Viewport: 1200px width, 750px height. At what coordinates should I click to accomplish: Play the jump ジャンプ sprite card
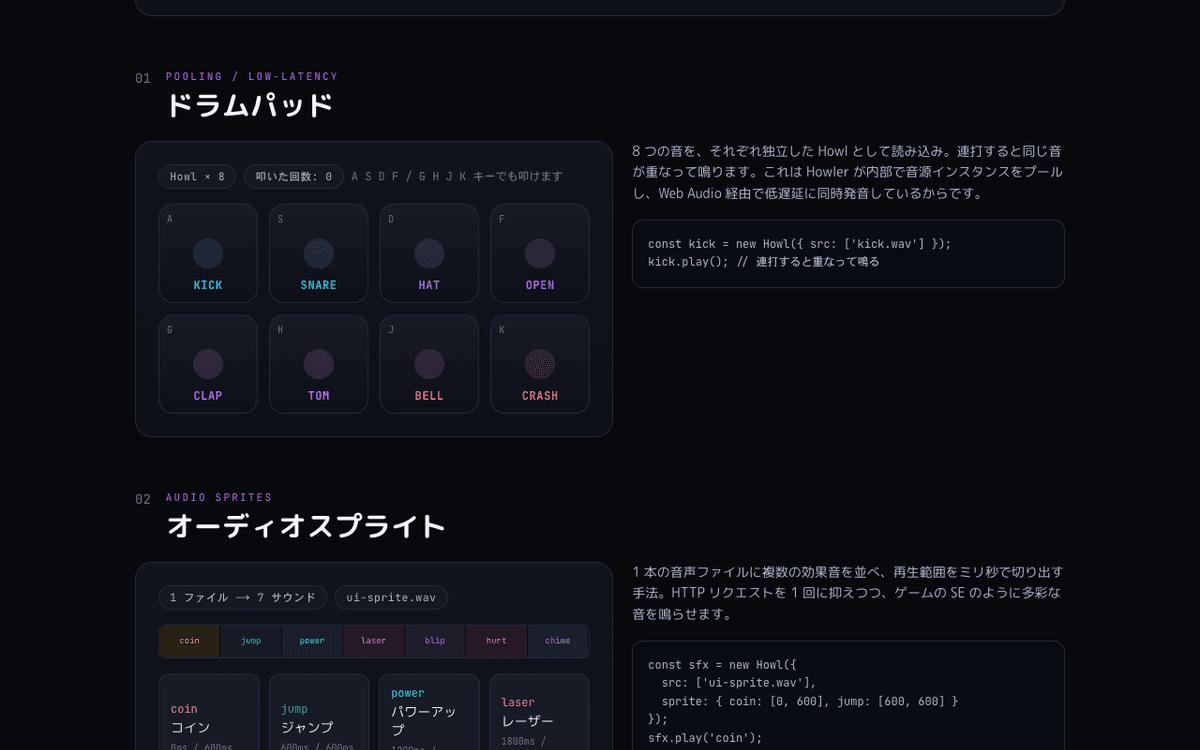point(319,712)
